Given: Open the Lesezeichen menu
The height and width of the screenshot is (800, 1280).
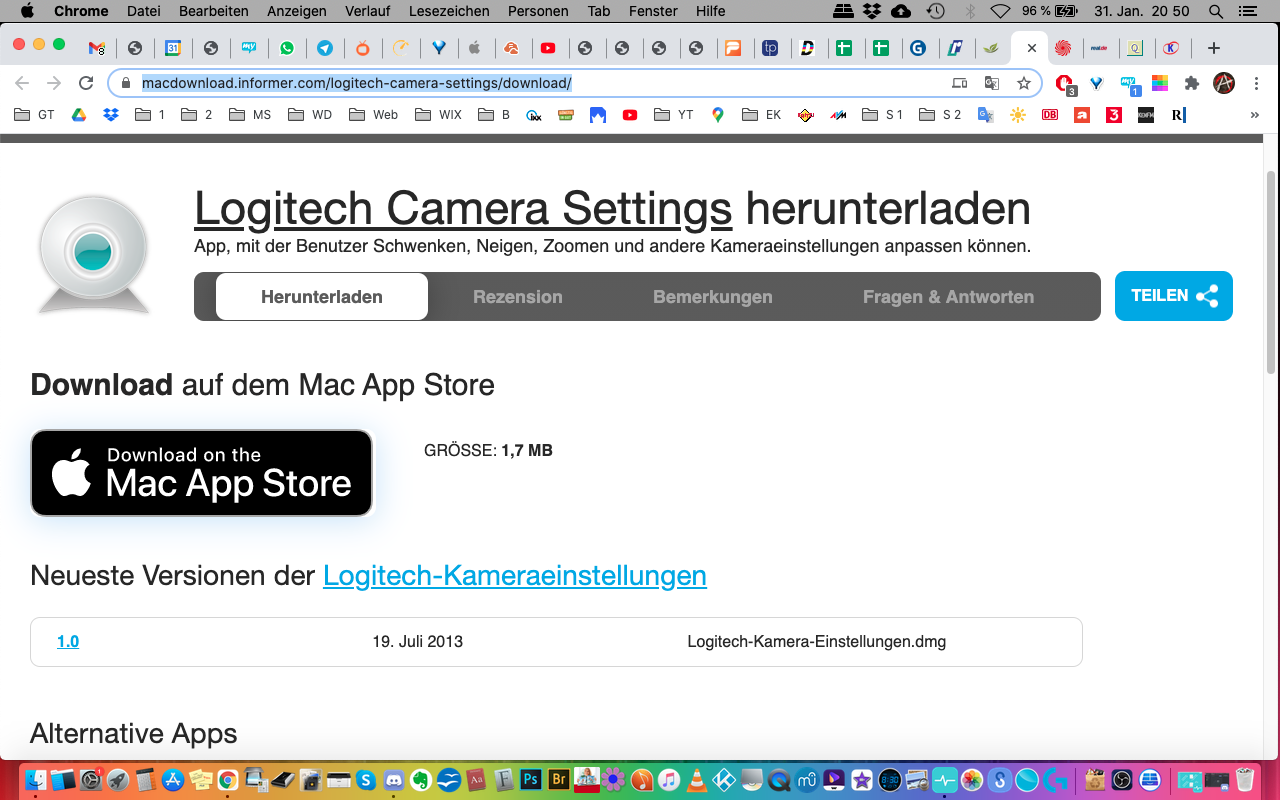Looking at the screenshot, I should [x=449, y=11].
